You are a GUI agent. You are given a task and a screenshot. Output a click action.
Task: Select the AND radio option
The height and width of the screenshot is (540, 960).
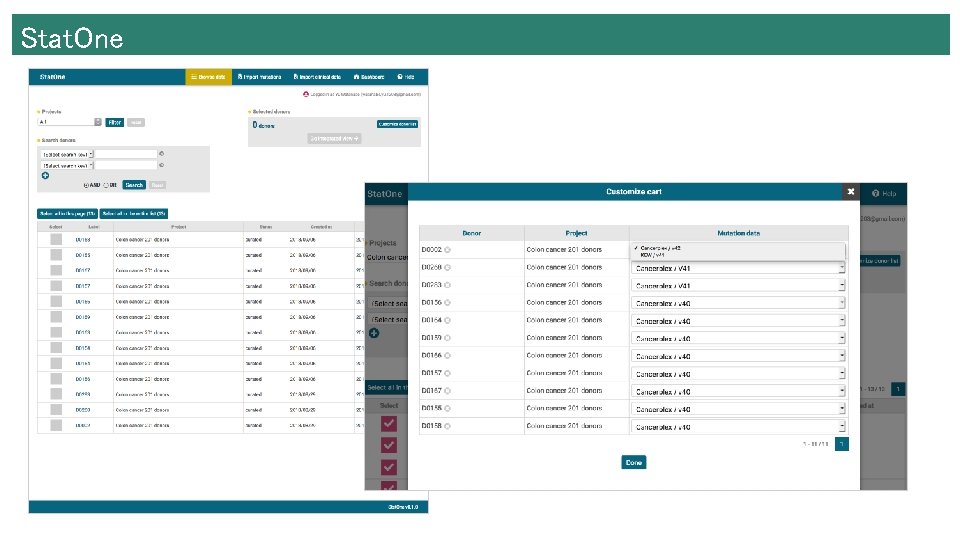[86, 185]
